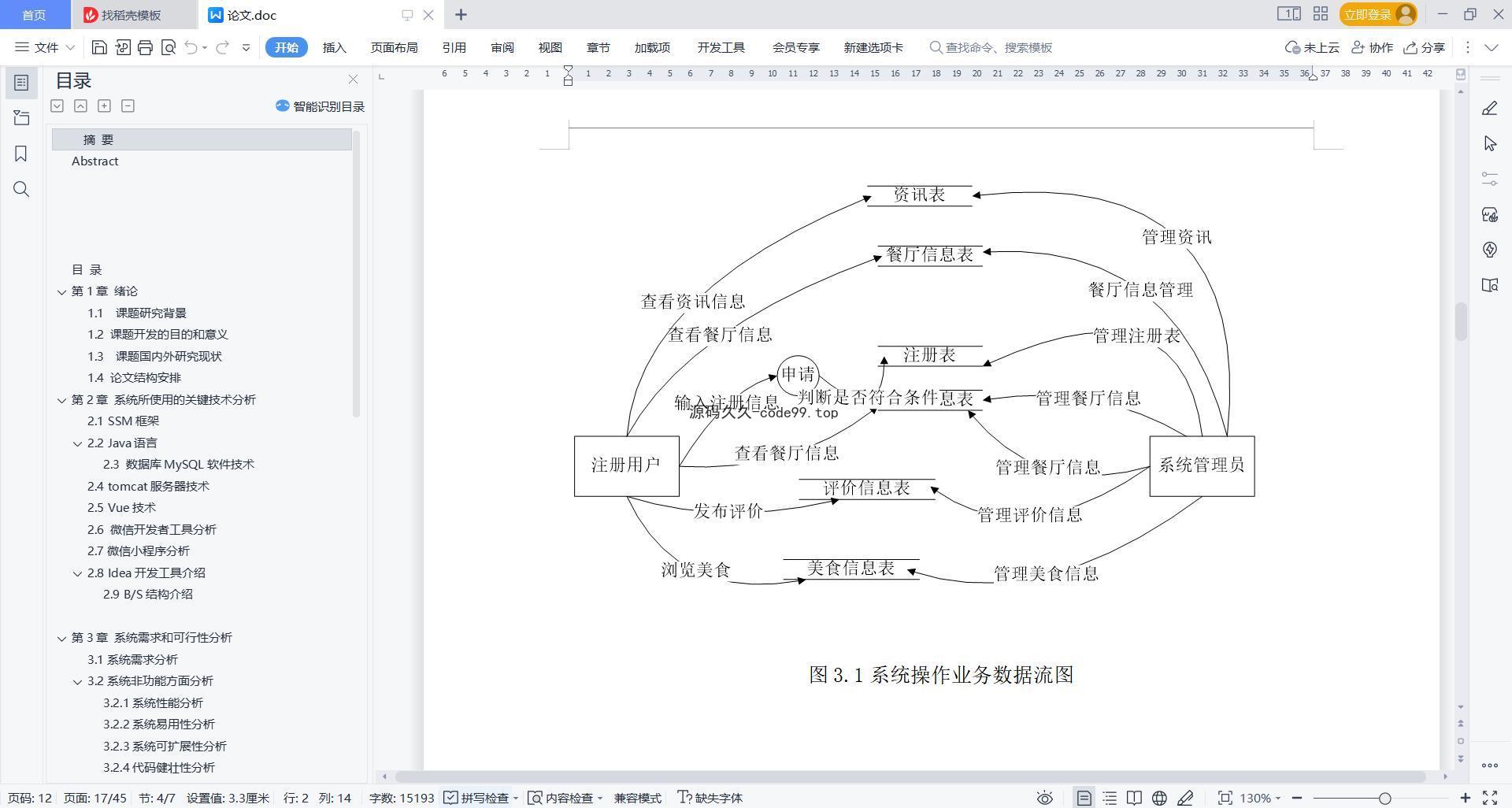This screenshot has height=808, width=1512.
Task: Toggle writing mode pen icon in status bar
Action: tap(1185, 798)
